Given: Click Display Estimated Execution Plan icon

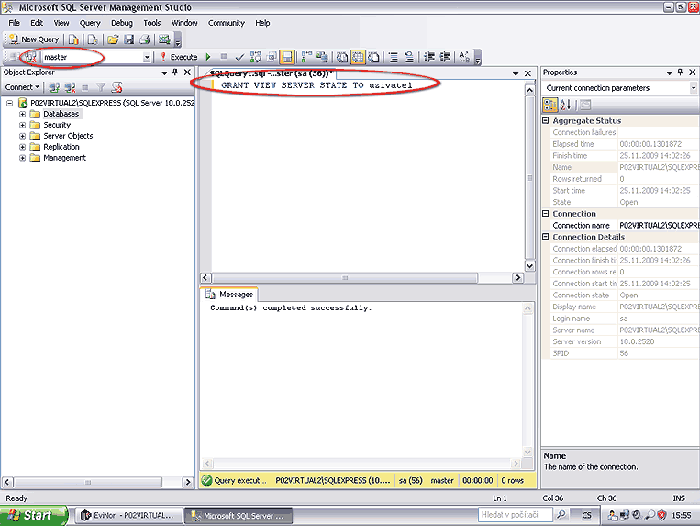Looking at the screenshot, I should coord(255,57).
